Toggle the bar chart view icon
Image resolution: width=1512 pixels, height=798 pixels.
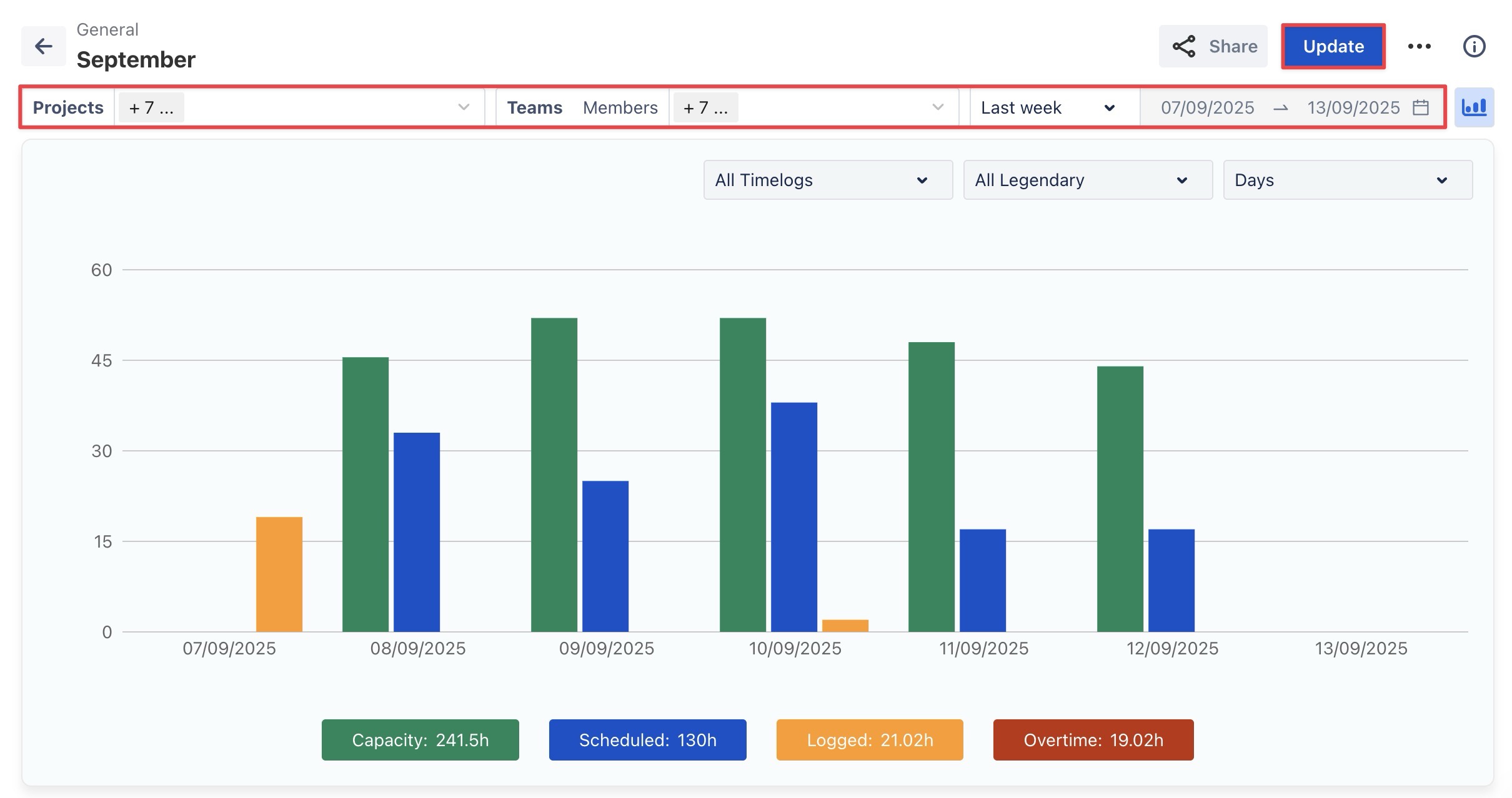pos(1474,107)
